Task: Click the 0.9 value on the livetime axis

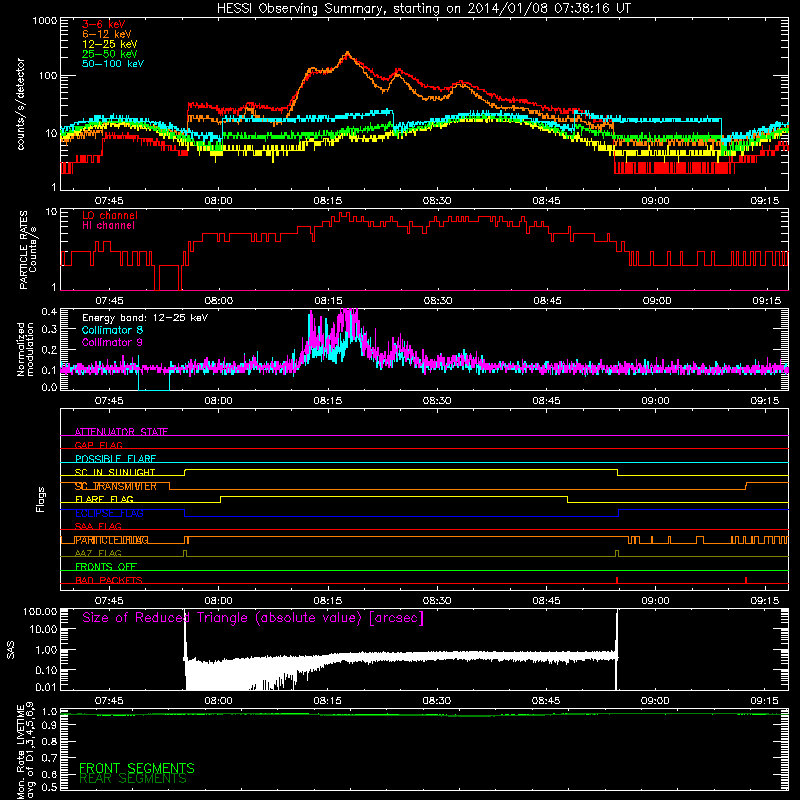Action: pos(49,726)
